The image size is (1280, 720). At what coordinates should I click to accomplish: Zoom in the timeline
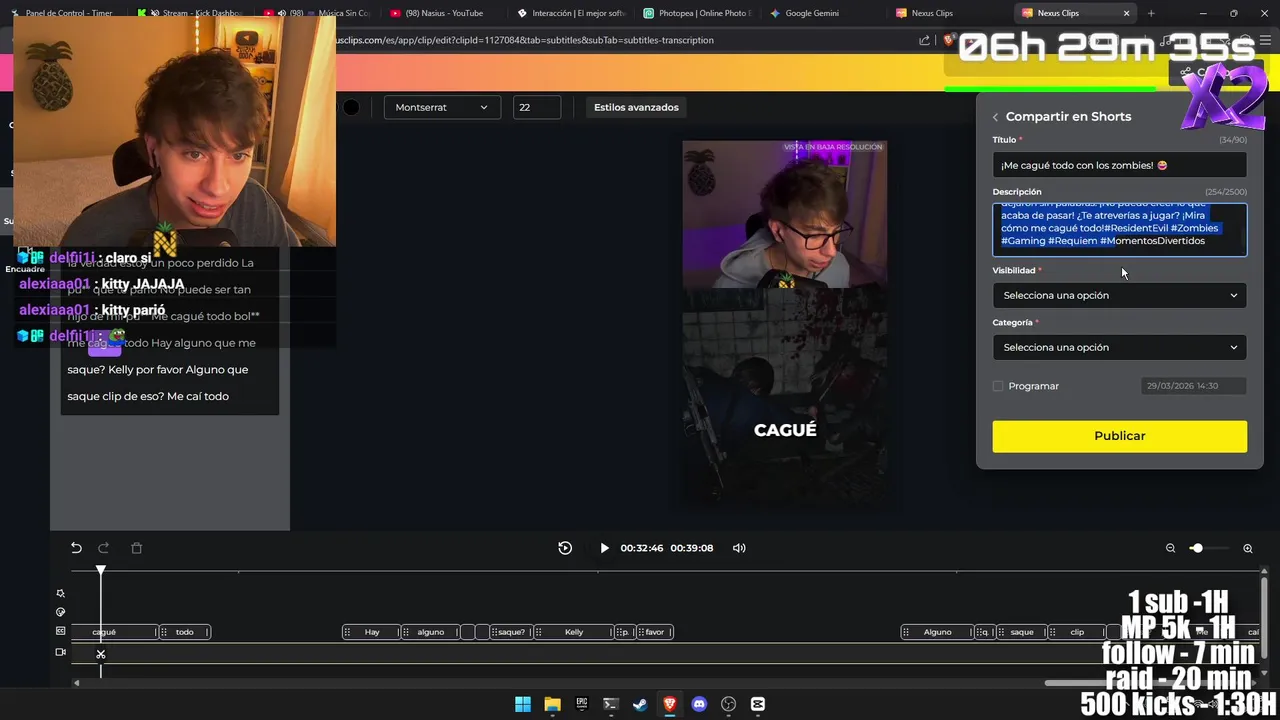click(x=1248, y=548)
